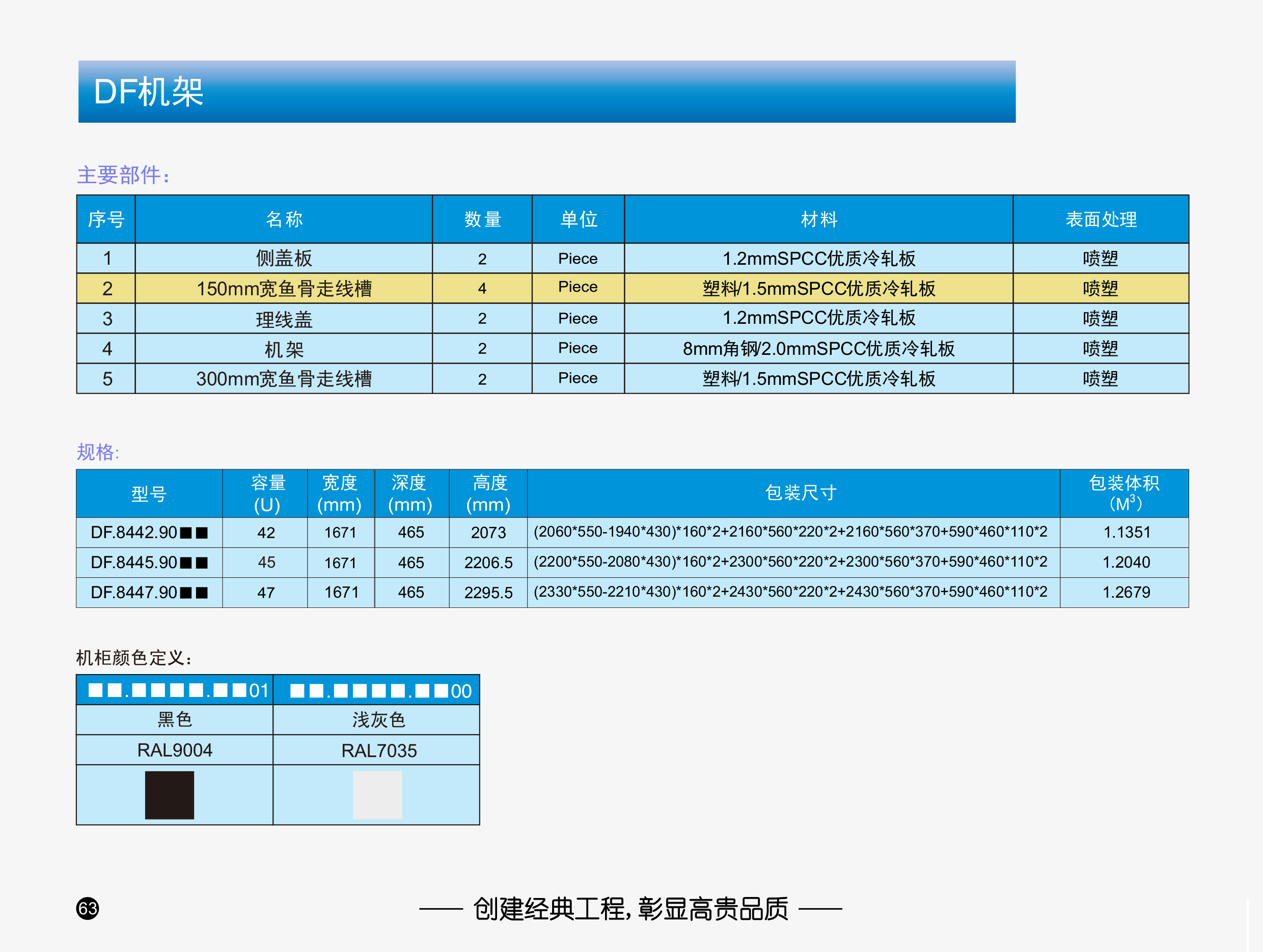Click the 序号 column header
Image resolution: width=1263 pixels, height=952 pixels.
coord(106,219)
